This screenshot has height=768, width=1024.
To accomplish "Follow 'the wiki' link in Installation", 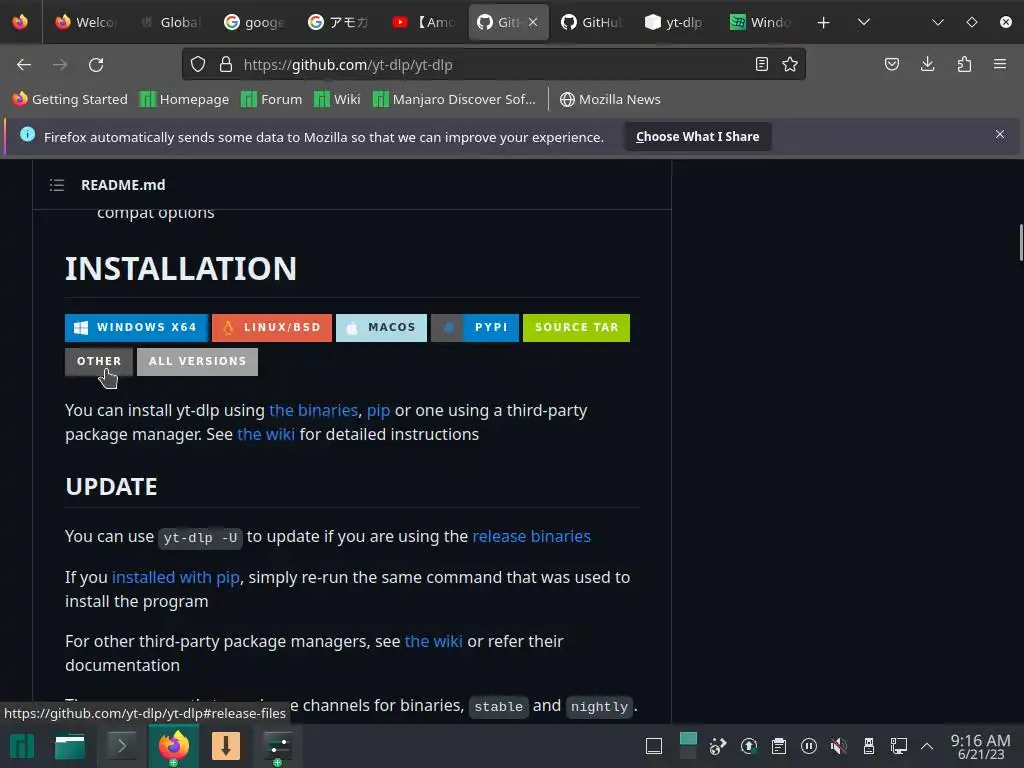I will coord(266,434).
